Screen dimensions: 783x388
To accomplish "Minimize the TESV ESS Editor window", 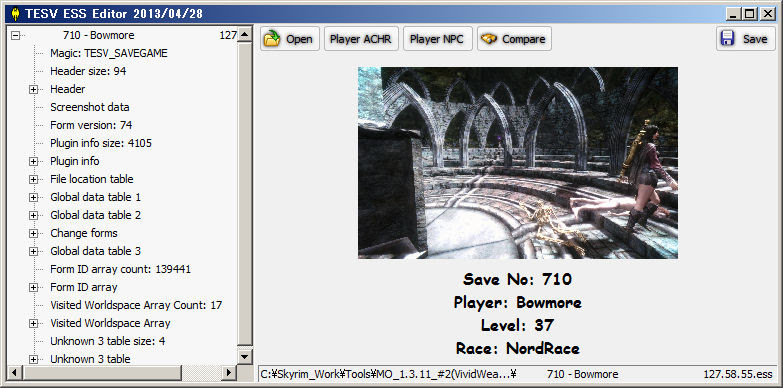I will click(x=733, y=14).
